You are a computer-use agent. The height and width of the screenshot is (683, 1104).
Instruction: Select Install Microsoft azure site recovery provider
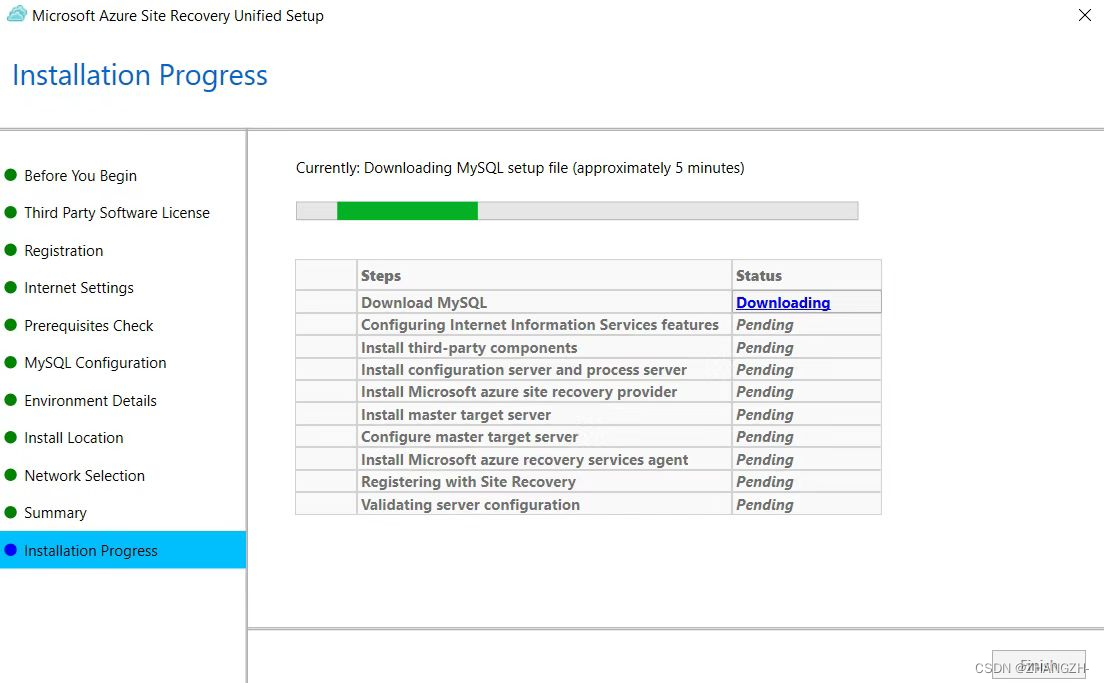click(588, 391)
